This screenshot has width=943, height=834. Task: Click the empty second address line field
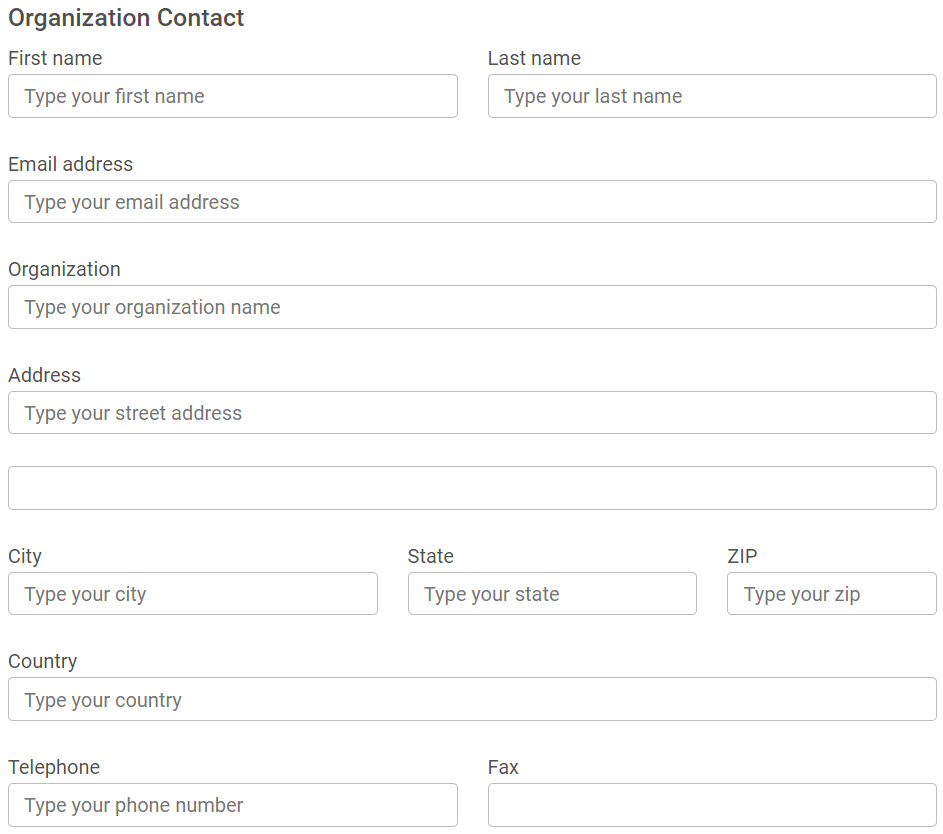(472, 488)
